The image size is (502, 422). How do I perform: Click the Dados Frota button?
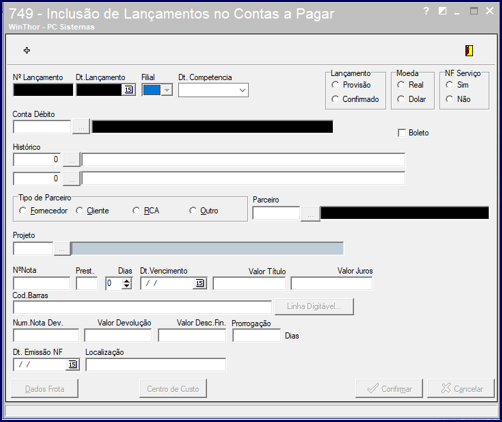point(45,389)
